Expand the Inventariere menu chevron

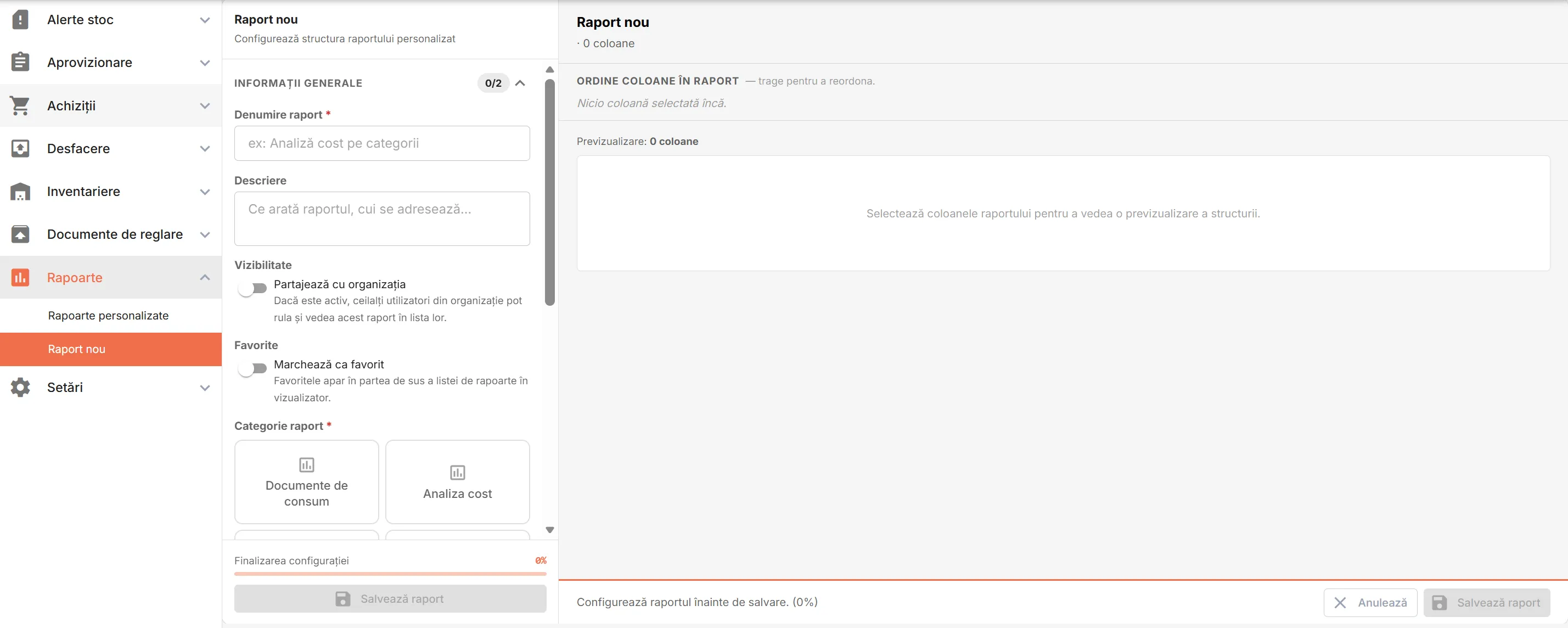tap(205, 192)
